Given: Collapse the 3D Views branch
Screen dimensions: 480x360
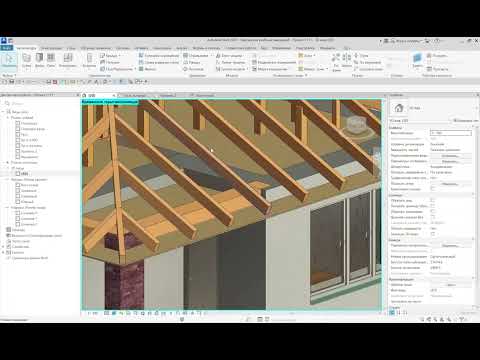Looking at the screenshot, I should pyautogui.click(x=8, y=168).
